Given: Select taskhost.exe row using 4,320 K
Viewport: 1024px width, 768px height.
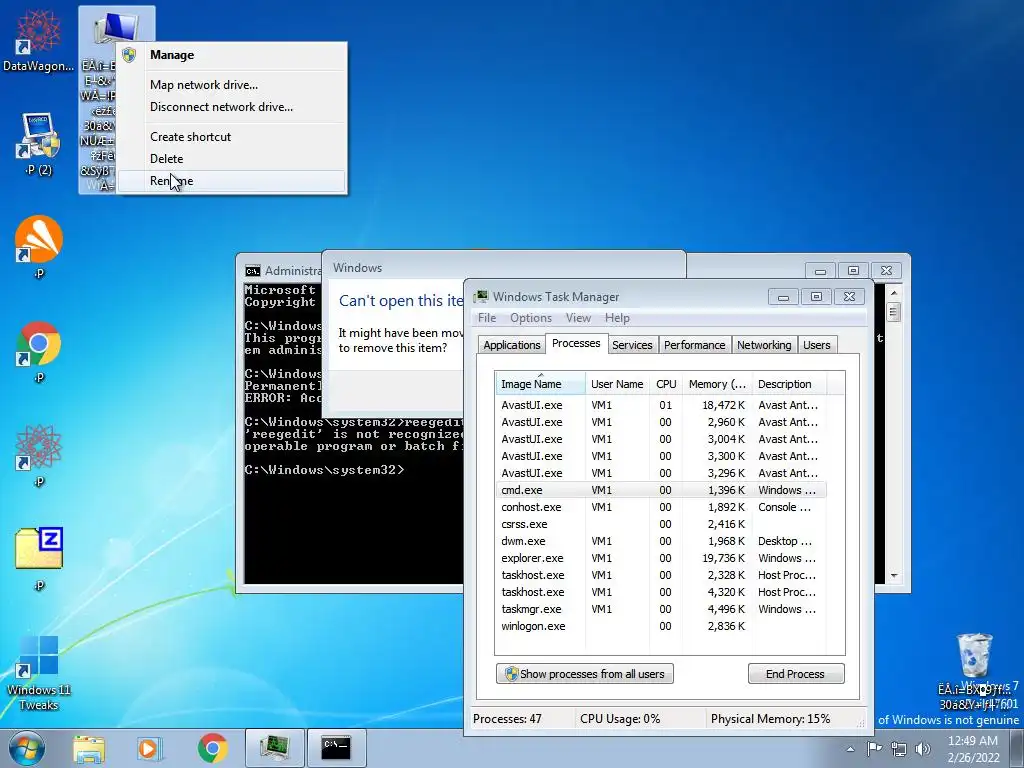Looking at the screenshot, I should point(661,592).
